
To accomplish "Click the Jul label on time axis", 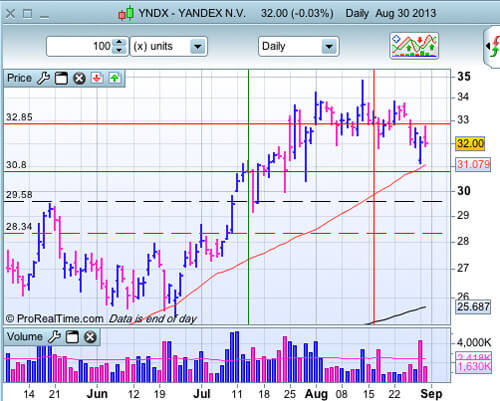I will pos(202,394).
